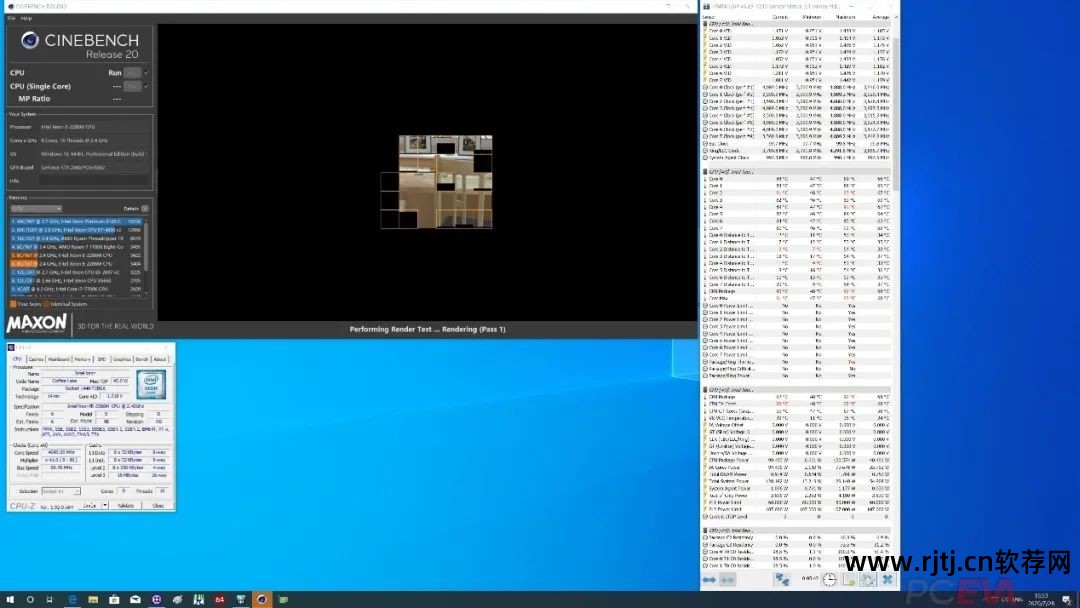Reset HWiNFO elapsed time clock icon
1080x608 pixels.
pos(830,580)
